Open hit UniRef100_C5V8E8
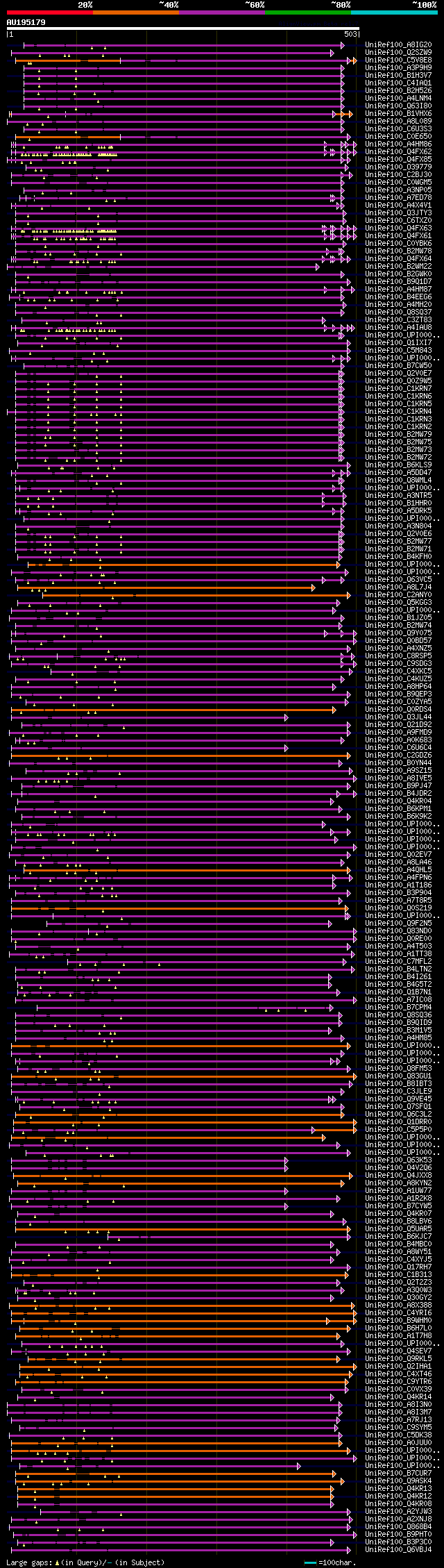 tap(398, 60)
